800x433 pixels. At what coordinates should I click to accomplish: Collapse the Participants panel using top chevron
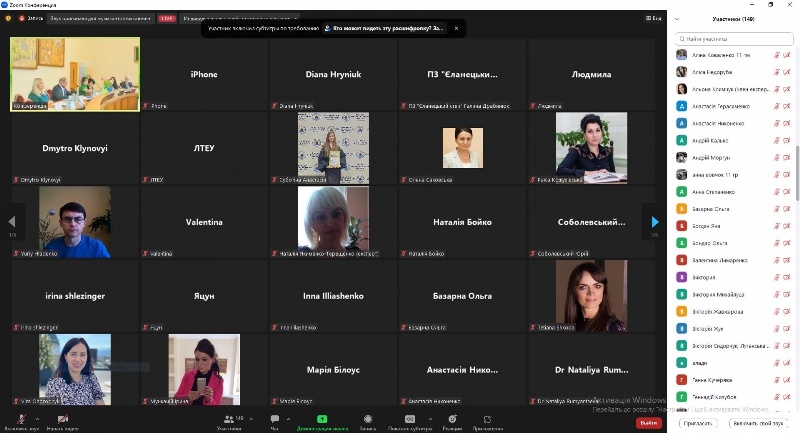click(677, 19)
